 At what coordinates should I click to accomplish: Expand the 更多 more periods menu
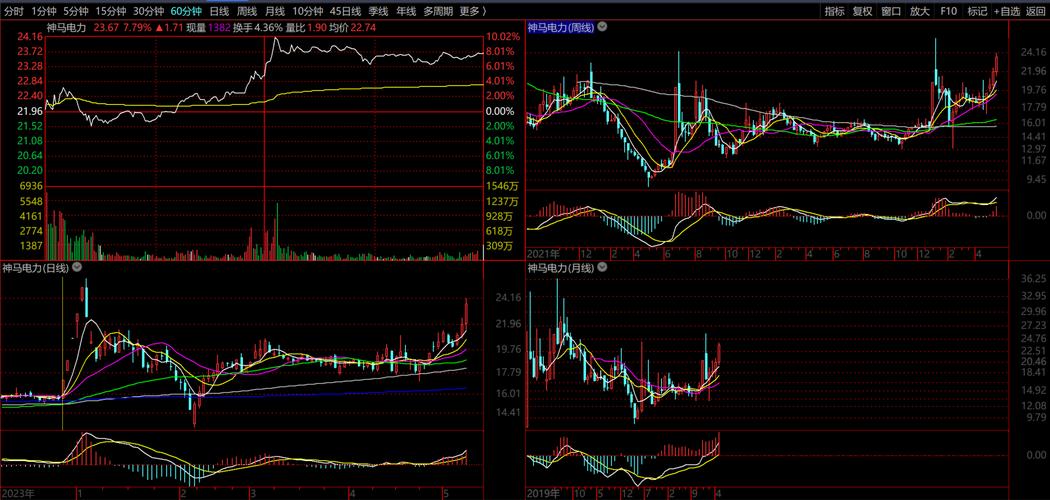[473, 11]
